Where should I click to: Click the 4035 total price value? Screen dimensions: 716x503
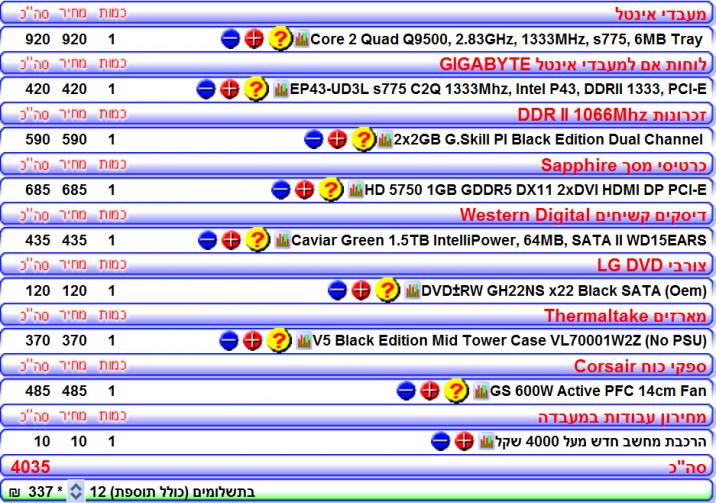(27, 466)
